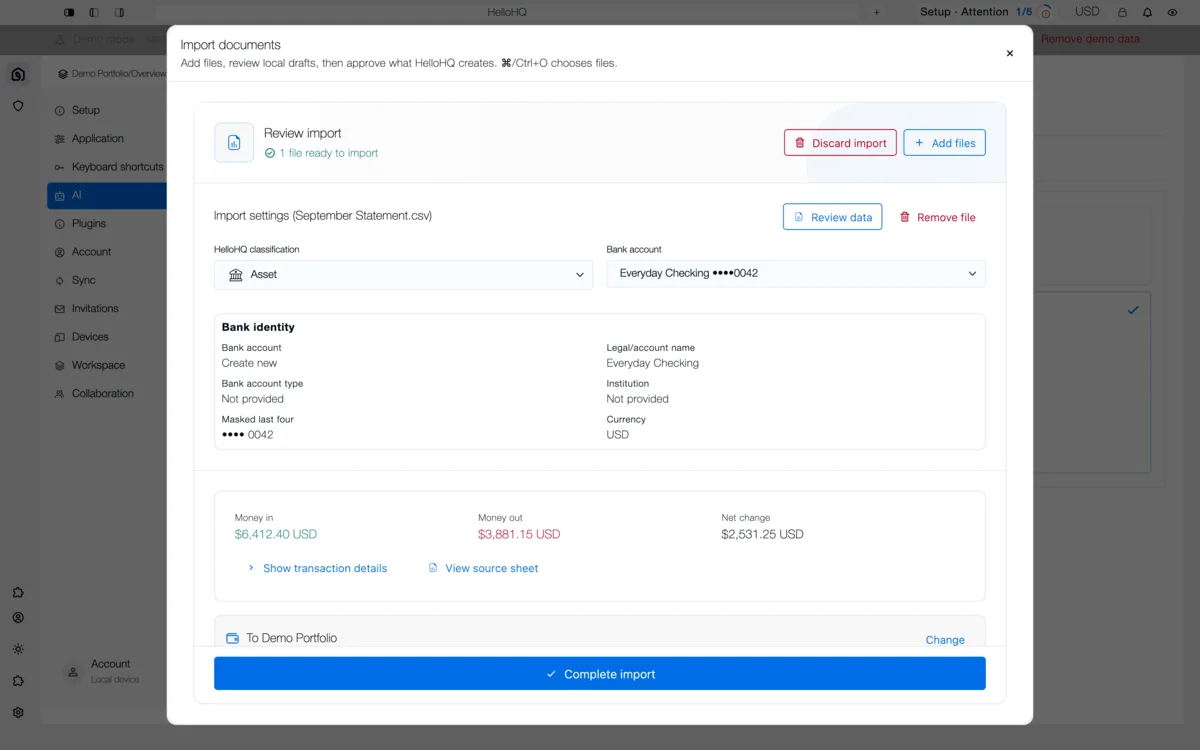Open Review data for September Statement
This screenshot has width=1200, height=750.
tap(832, 217)
